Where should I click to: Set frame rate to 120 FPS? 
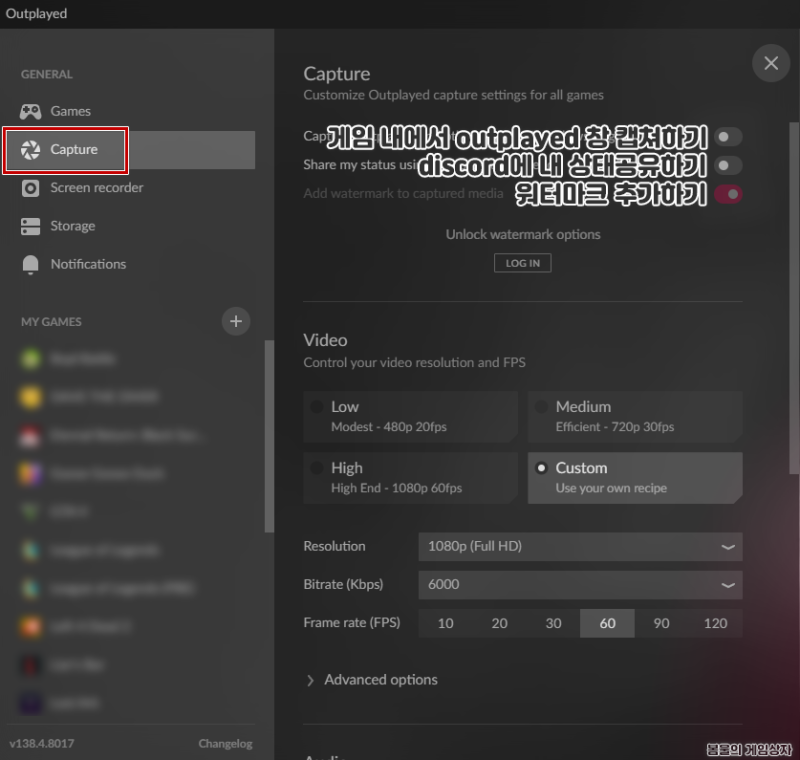(715, 623)
